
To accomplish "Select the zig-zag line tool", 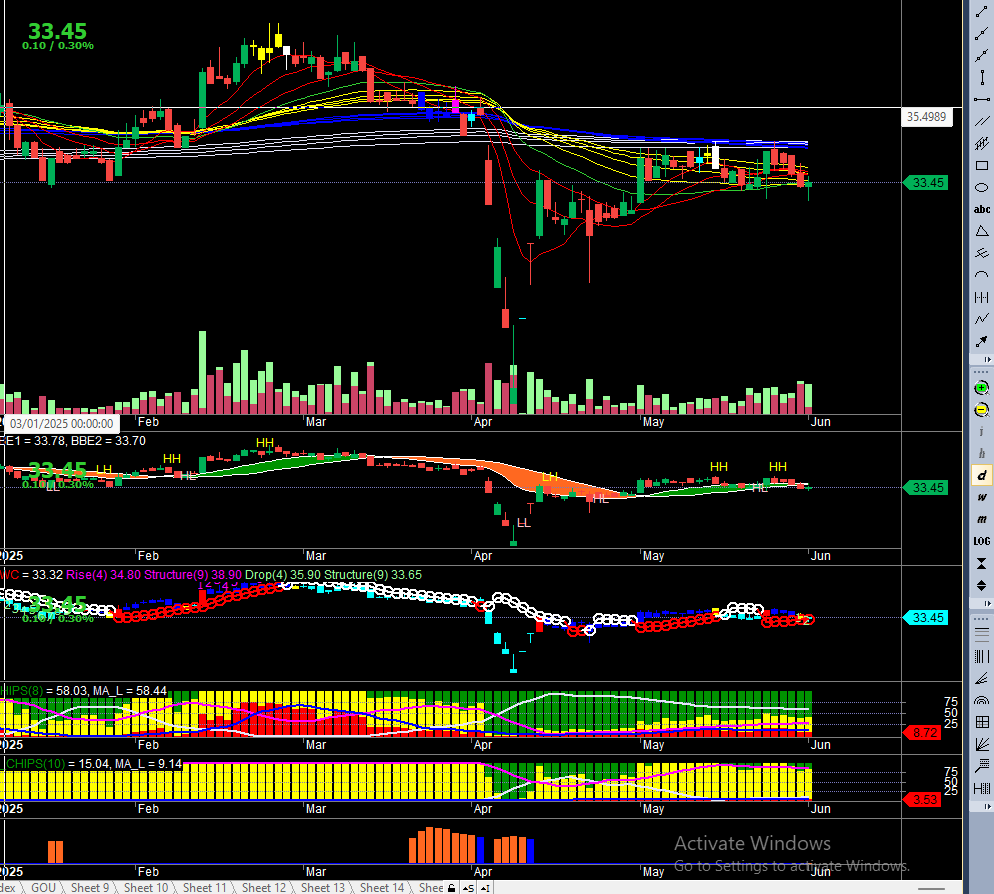I will click(981, 318).
